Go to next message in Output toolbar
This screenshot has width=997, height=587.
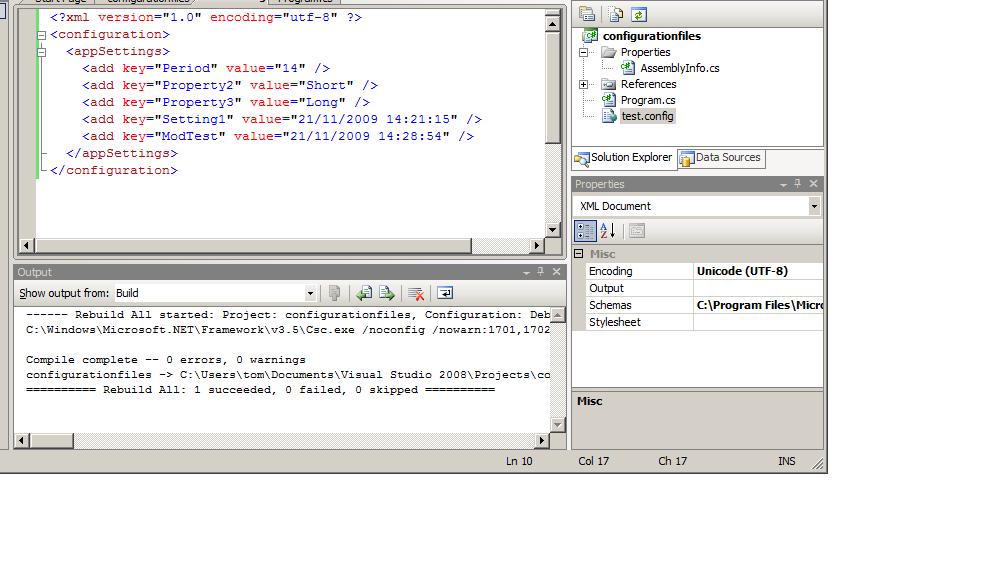(387, 293)
